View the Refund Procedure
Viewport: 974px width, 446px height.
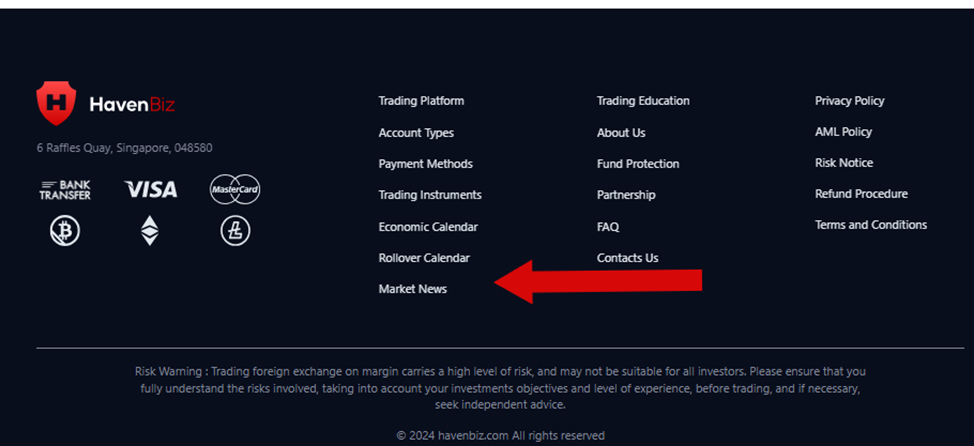click(861, 194)
